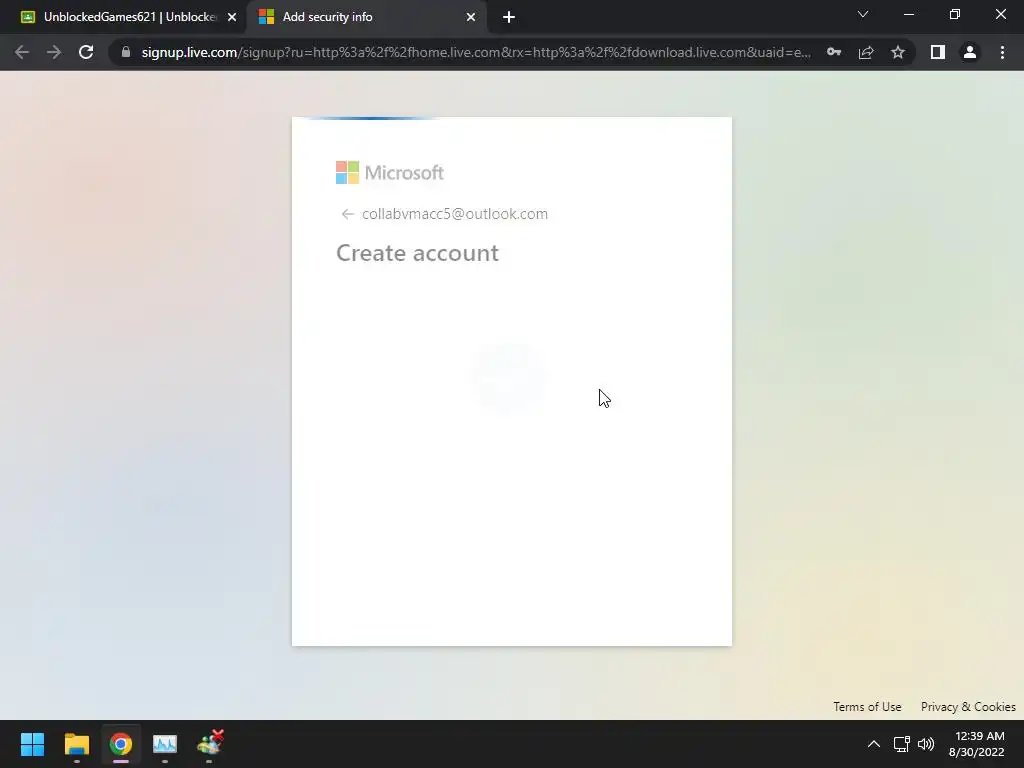
Task: Open the Chrome profile avatar
Action: coord(970,52)
